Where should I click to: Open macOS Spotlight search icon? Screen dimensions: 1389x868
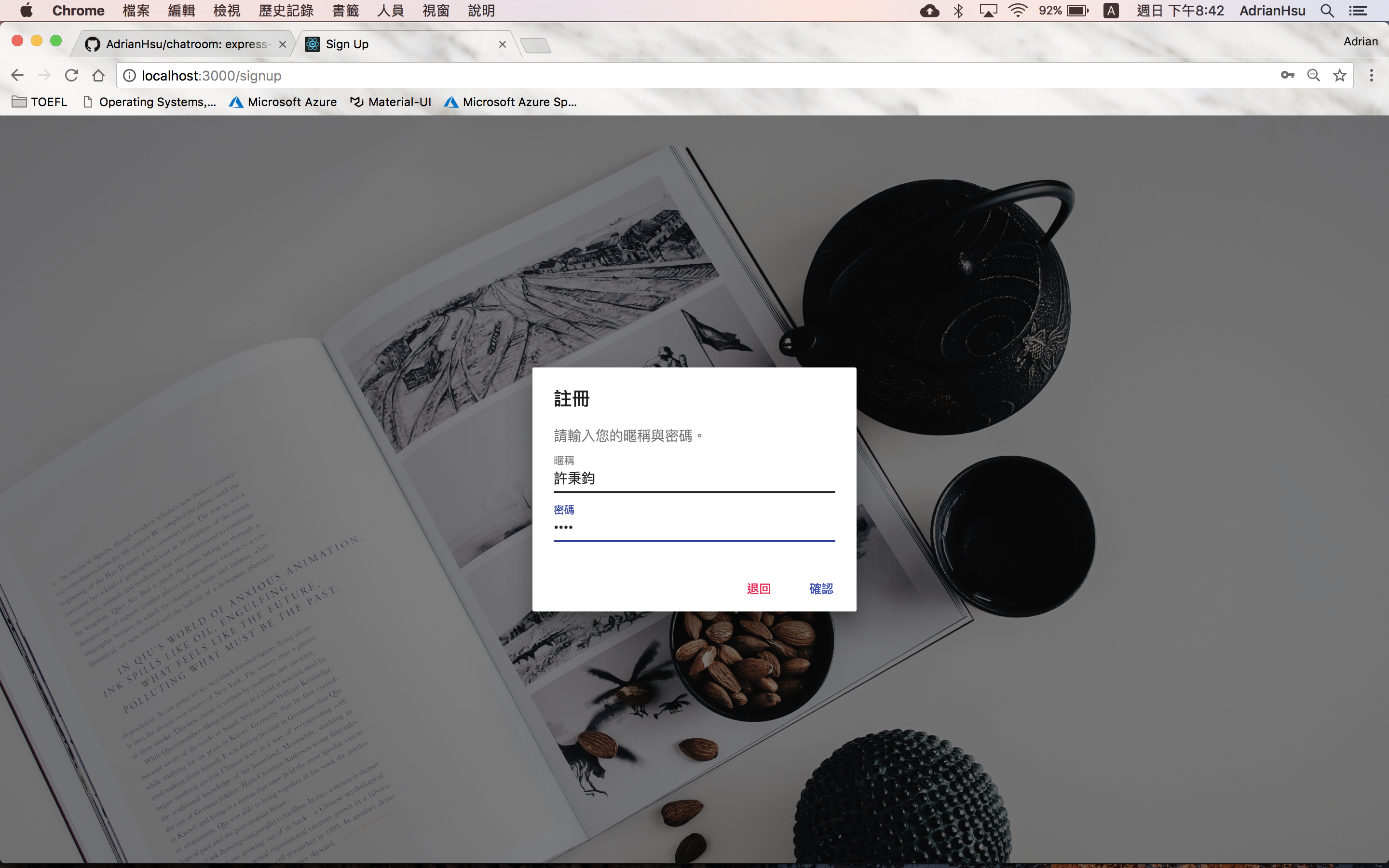(x=1327, y=10)
